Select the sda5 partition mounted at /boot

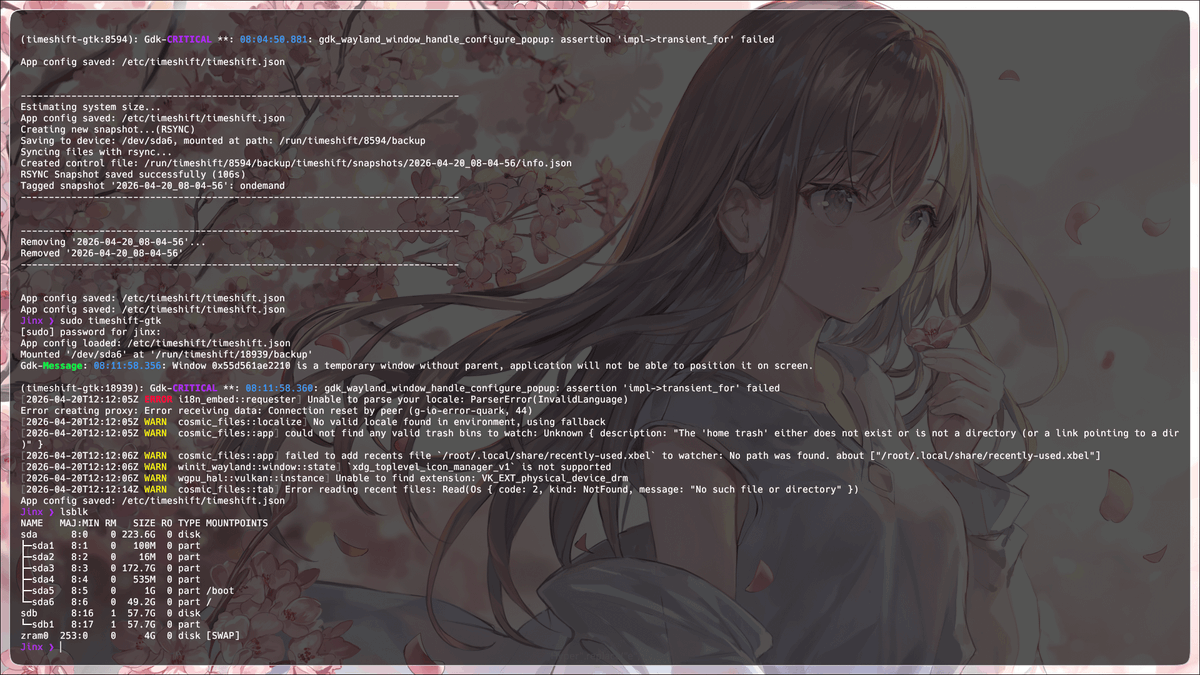coord(120,590)
